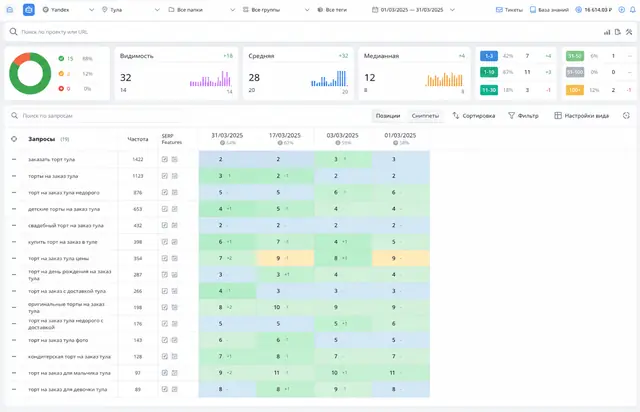The image size is (640, 412).
Task: Expand the Все группы groups dropdown
Action: pyautogui.click(x=276, y=10)
